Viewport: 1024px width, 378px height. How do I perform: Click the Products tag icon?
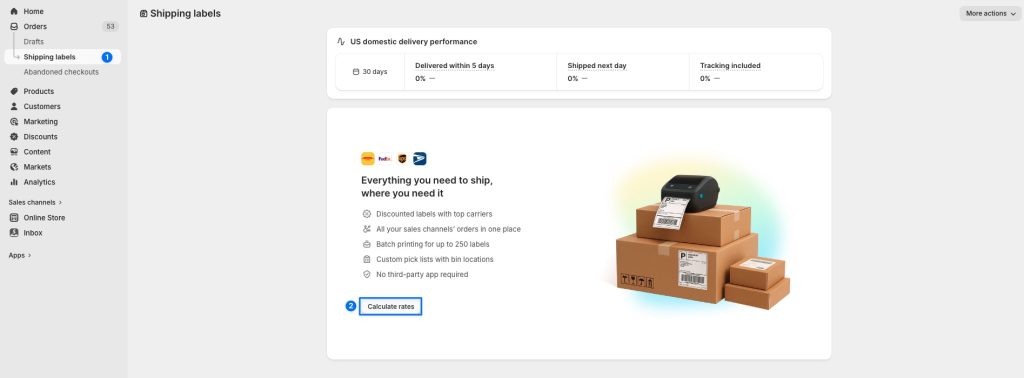pos(14,91)
